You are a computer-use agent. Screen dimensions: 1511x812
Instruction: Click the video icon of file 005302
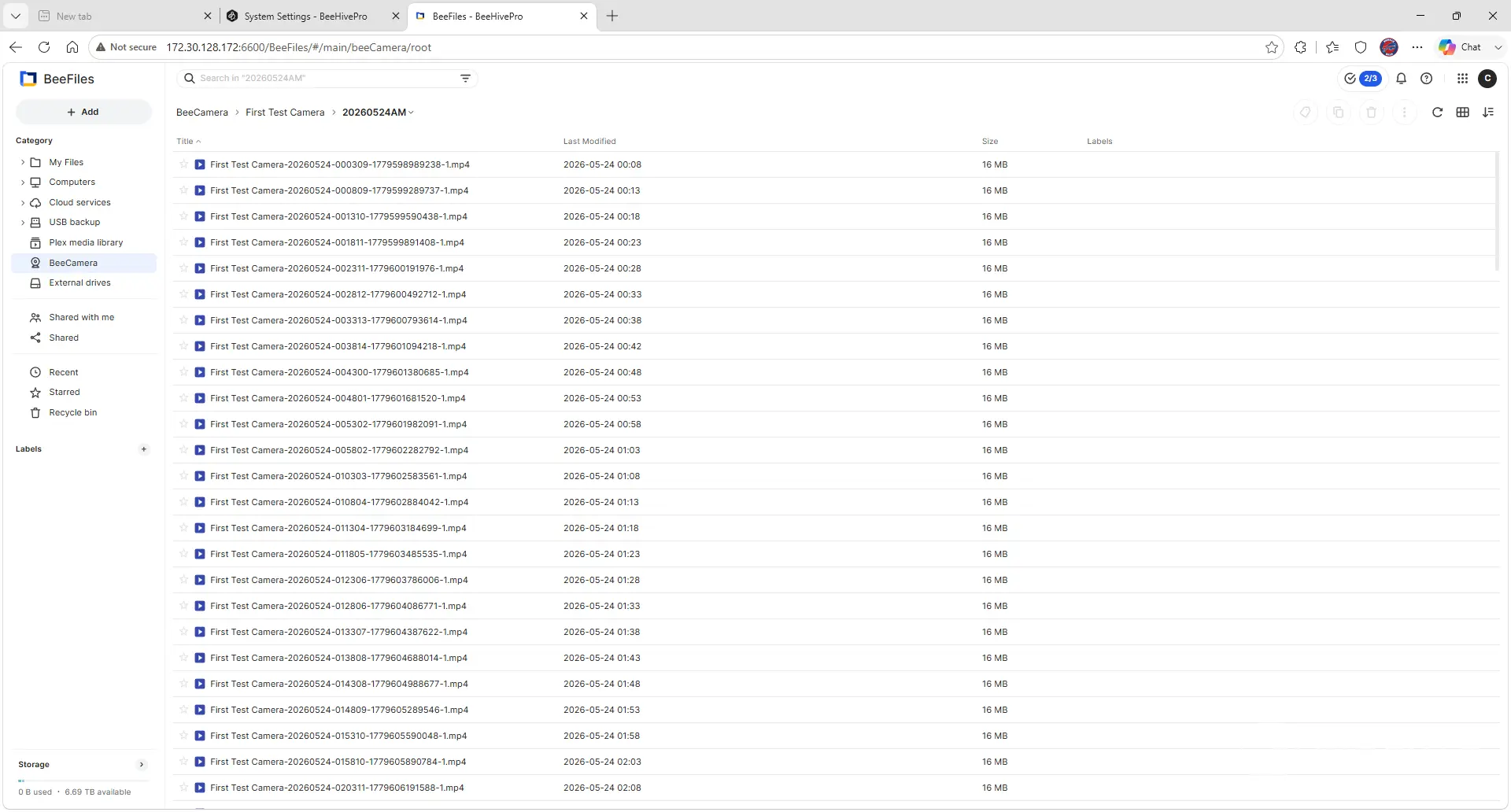tap(200, 424)
